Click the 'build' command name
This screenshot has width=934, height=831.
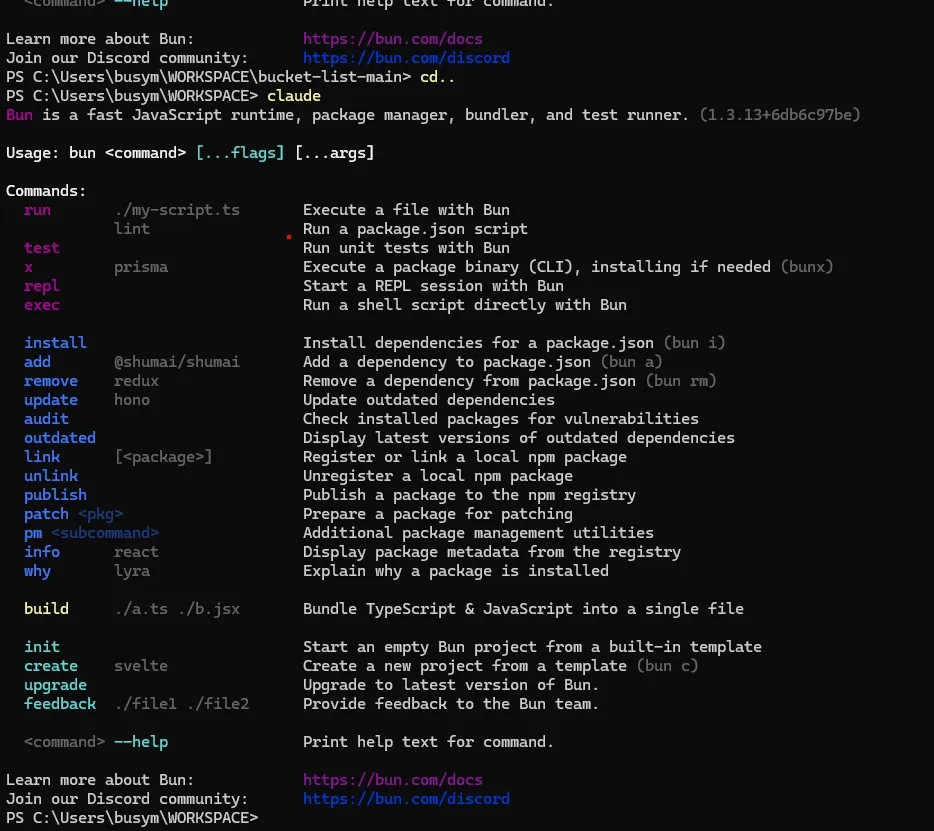tap(46, 609)
